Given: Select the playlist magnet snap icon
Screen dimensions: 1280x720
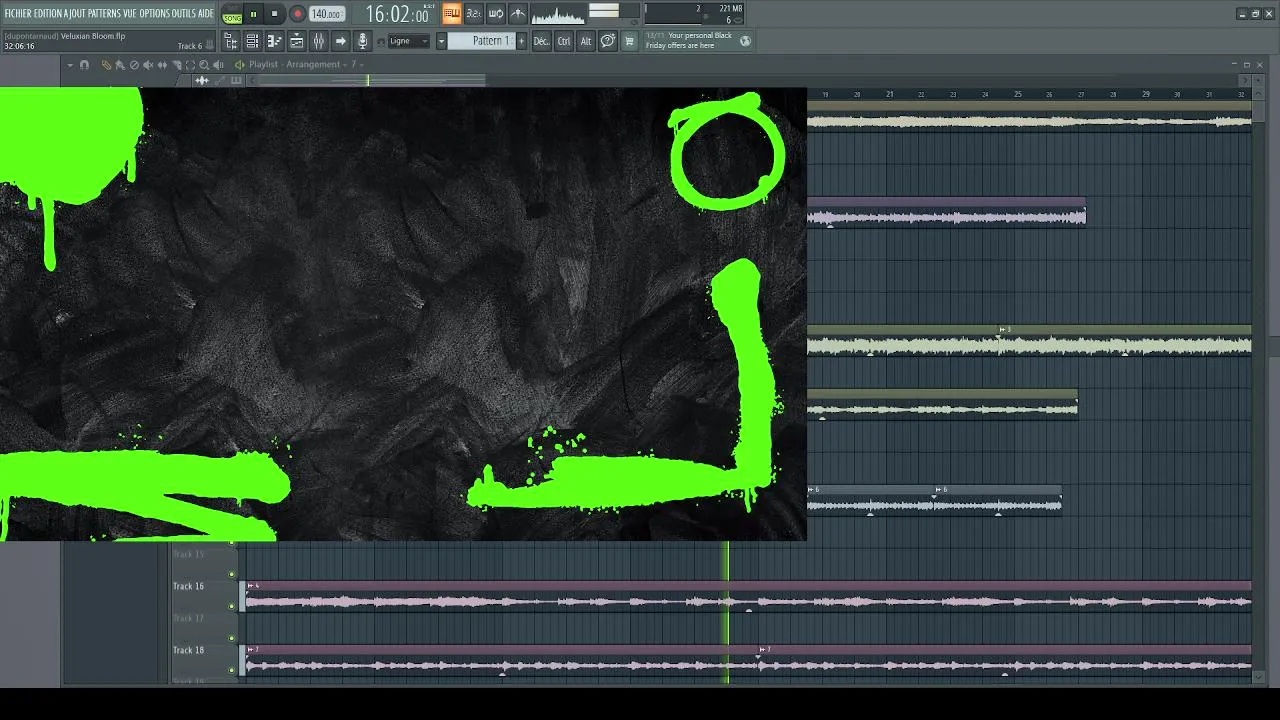Looking at the screenshot, I should [84, 65].
